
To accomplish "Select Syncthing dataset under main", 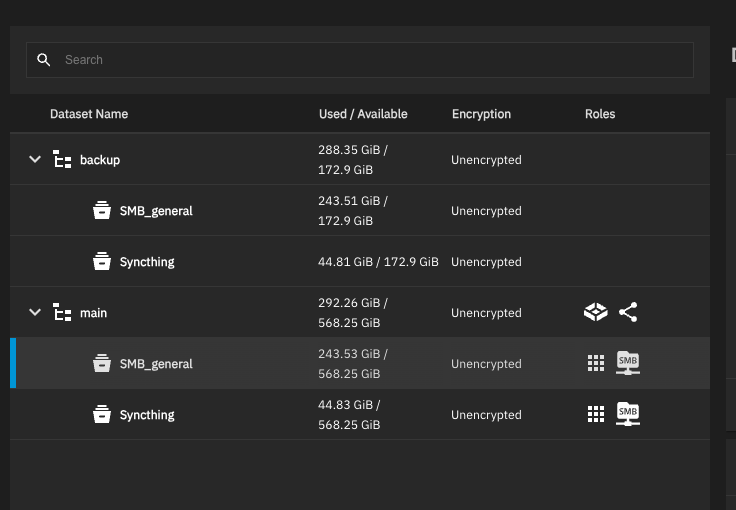I will pos(360,414).
